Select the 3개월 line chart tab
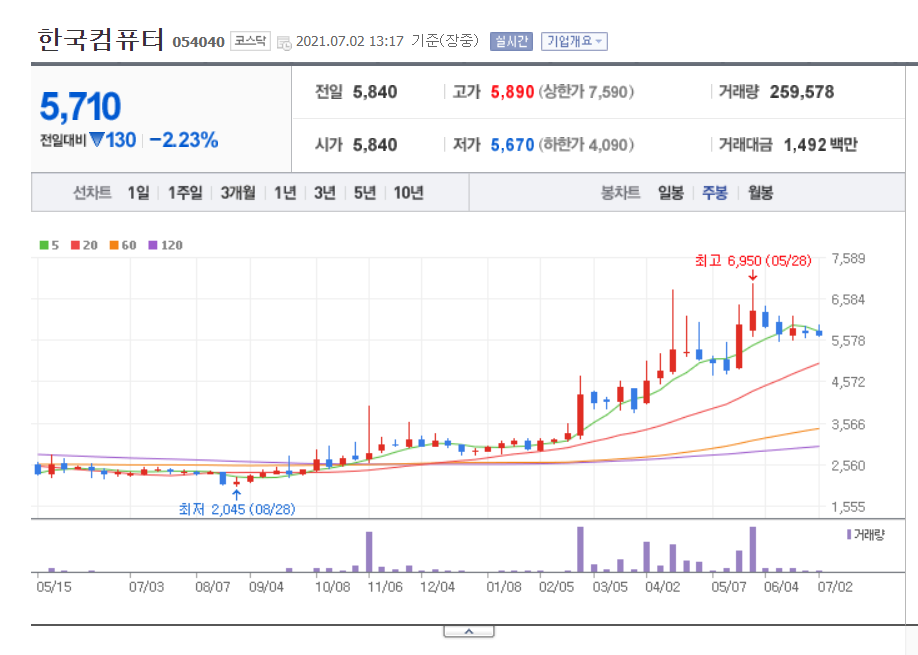 pyautogui.click(x=238, y=193)
